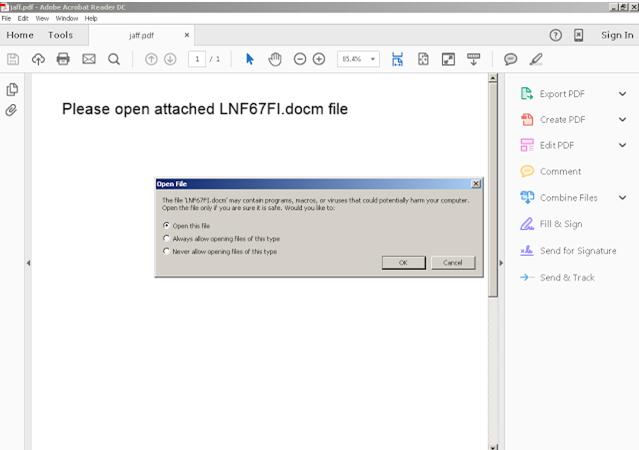Image resolution: width=639 pixels, height=450 pixels.
Task: Expand the Combine Files chevron
Action: click(622, 198)
